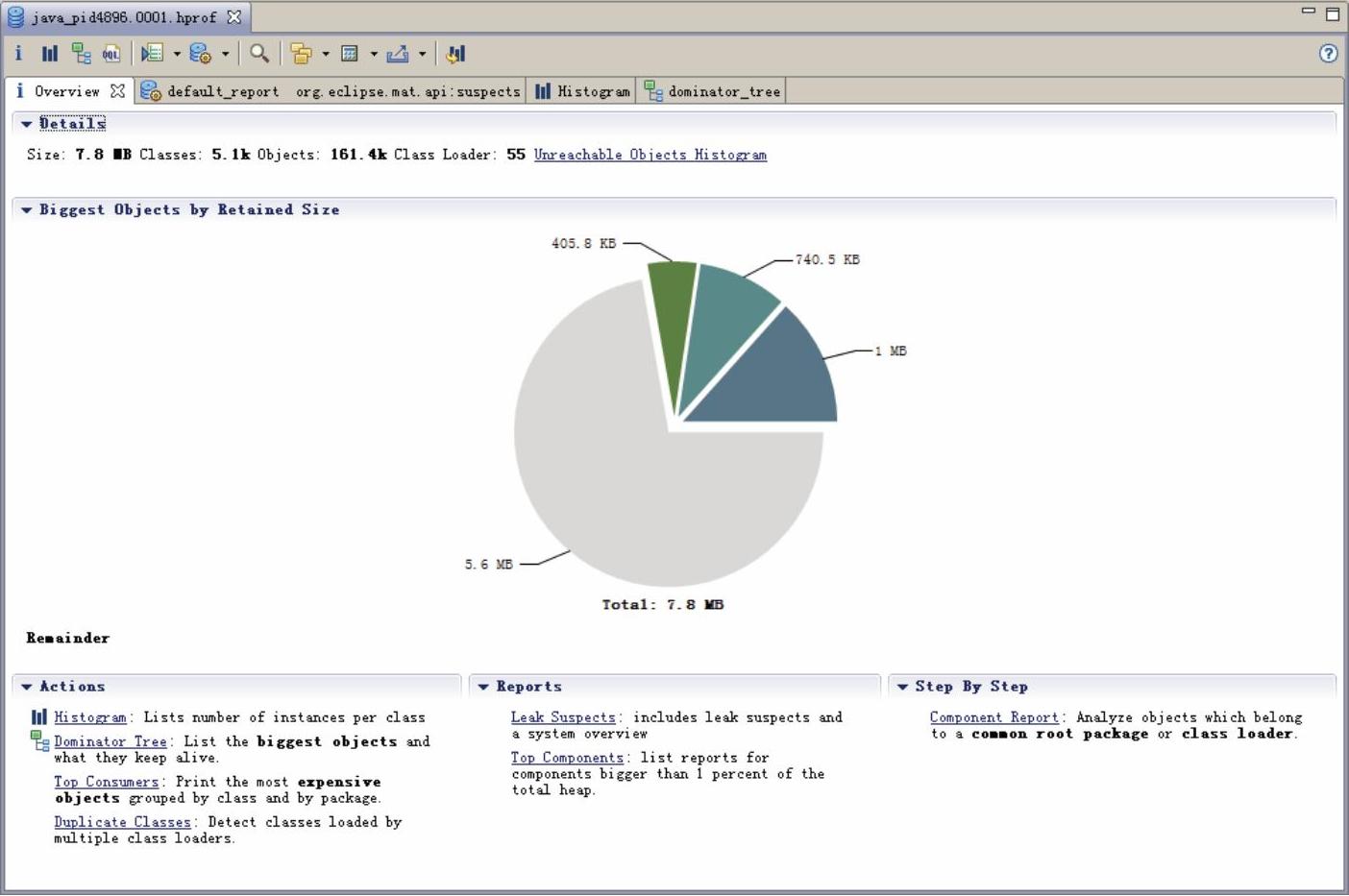Click the Compare to Another Heap Dump icon
Viewport: 1349px width, 896px height.
click(455, 54)
